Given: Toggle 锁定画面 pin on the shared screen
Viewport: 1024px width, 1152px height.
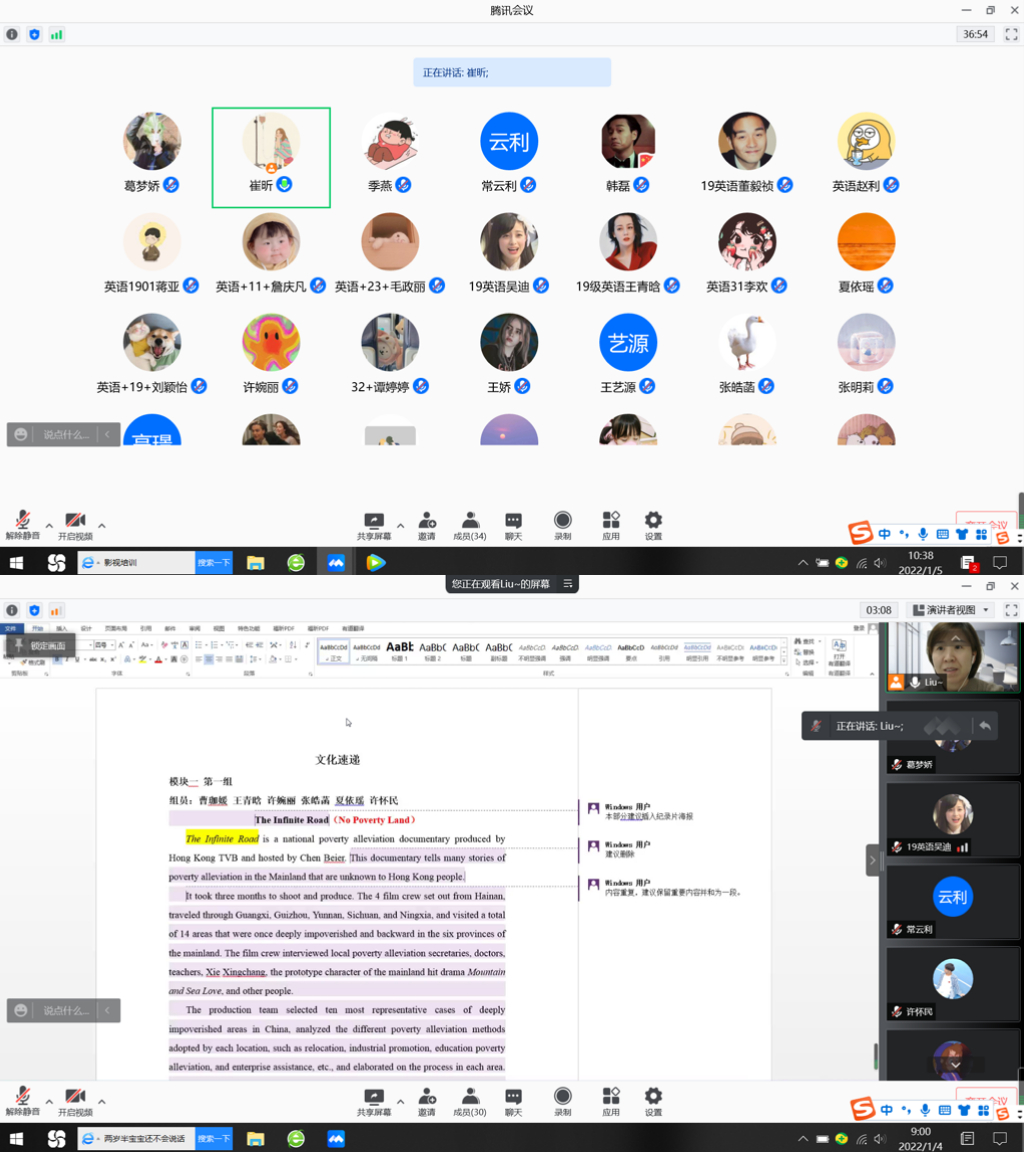Looking at the screenshot, I should (x=40, y=646).
